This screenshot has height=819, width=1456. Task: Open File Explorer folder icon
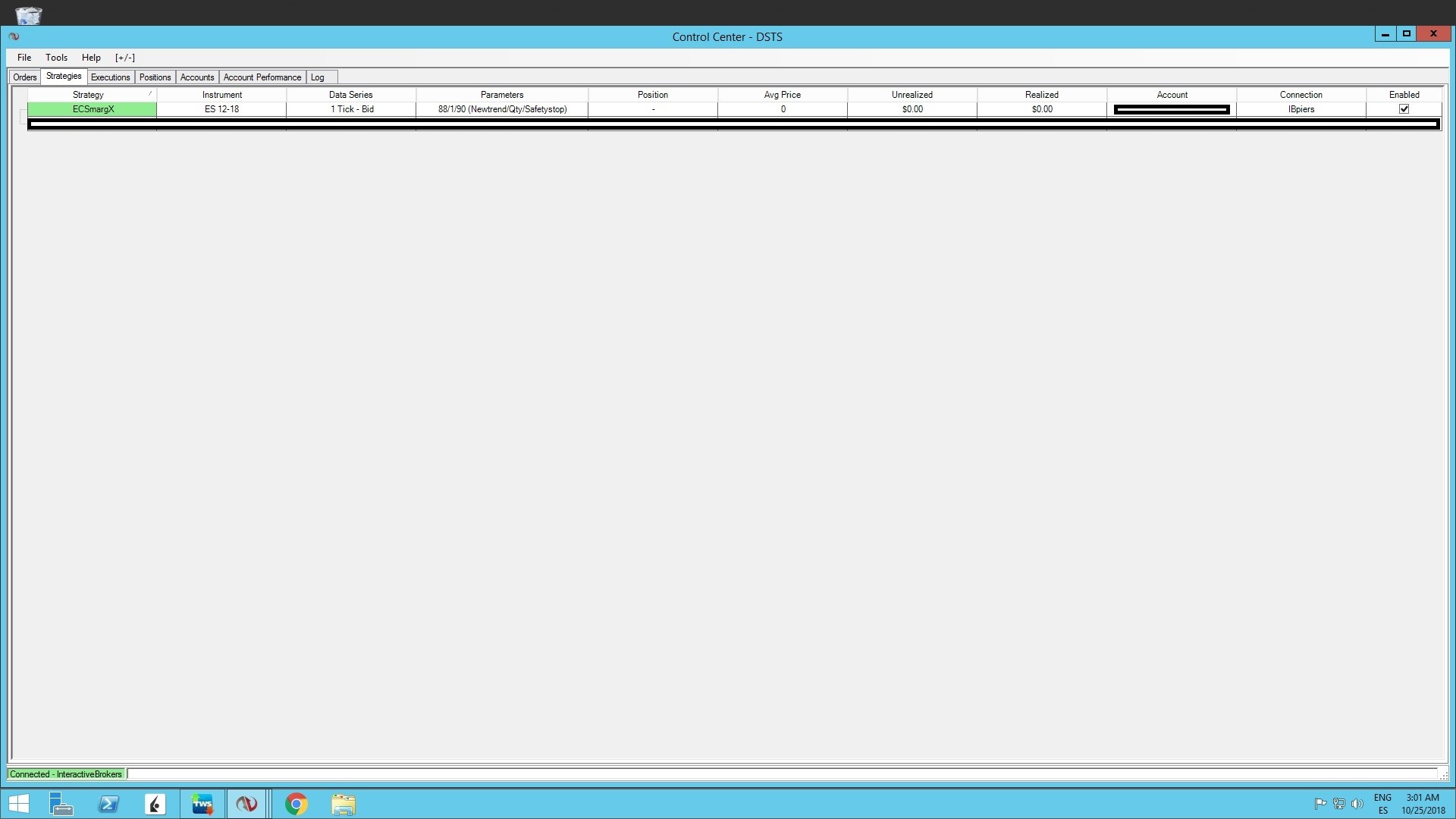[x=344, y=804]
